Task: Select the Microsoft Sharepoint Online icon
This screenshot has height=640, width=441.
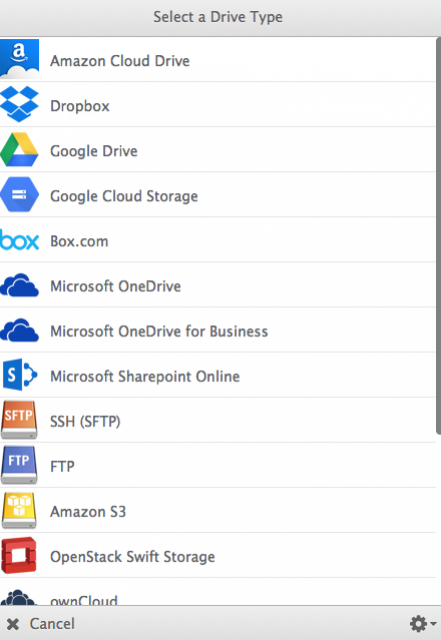Action: tap(20, 375)
